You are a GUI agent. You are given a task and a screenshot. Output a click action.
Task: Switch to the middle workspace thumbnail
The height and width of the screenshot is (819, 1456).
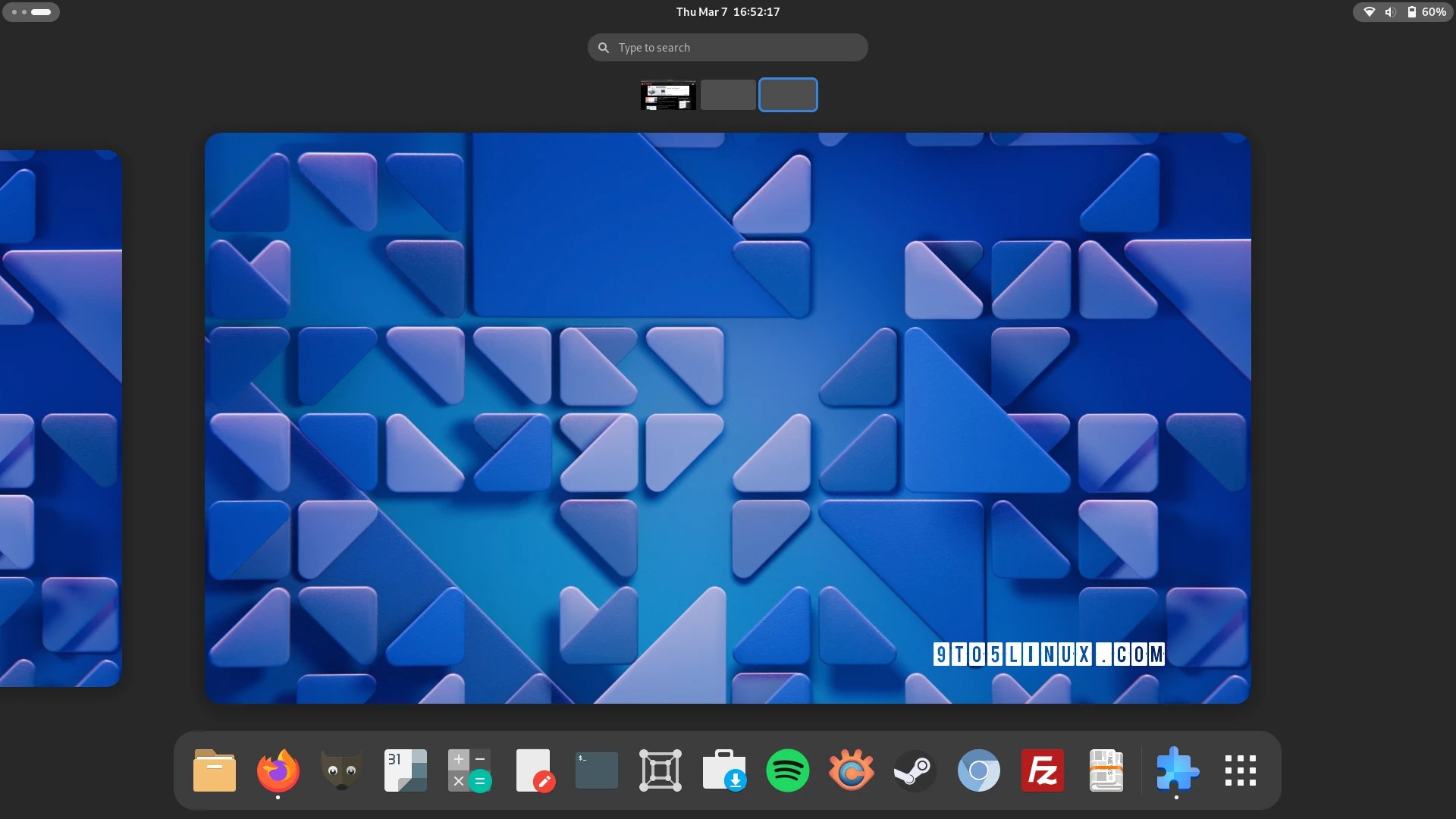[728, 95]
